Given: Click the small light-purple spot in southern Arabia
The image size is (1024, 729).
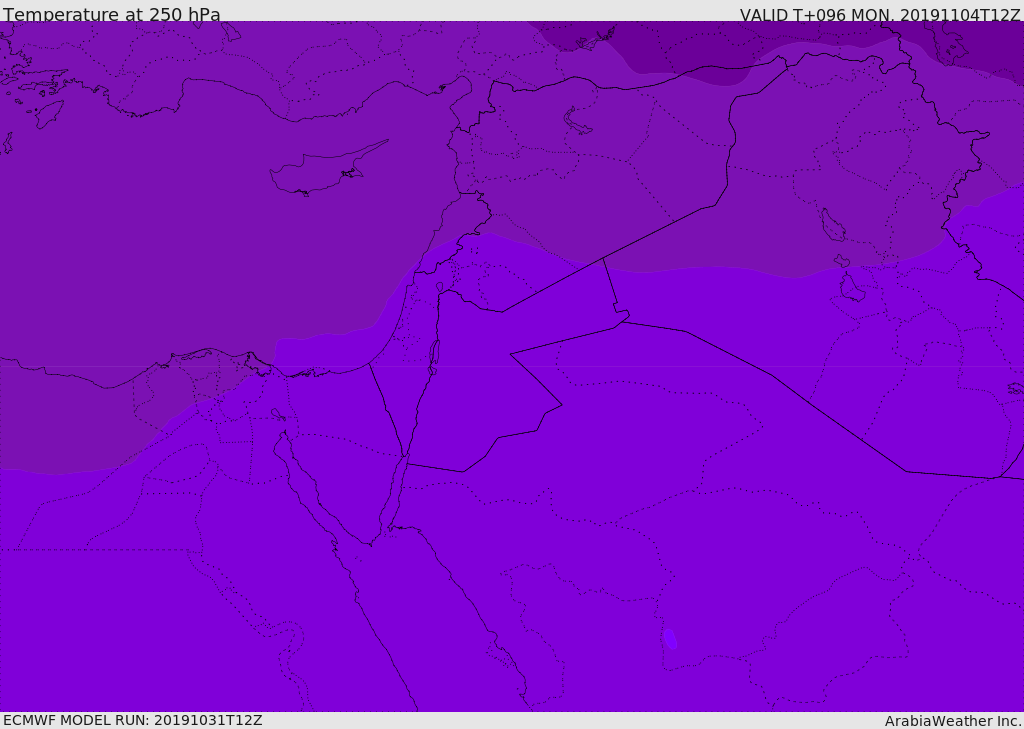Looking at the screenshot, I should [670, 638].
